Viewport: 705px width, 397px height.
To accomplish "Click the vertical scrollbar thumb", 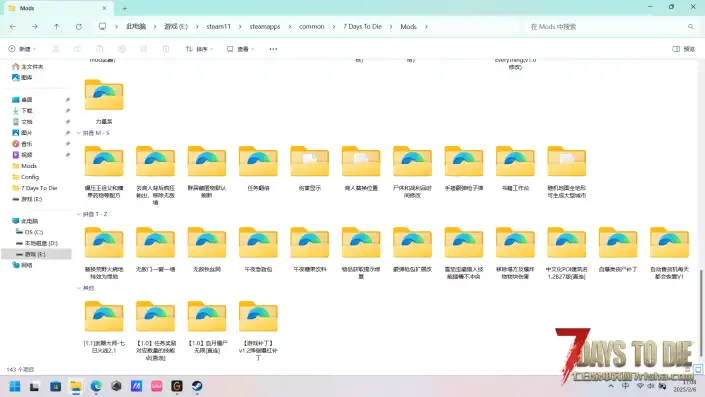I will [x=702, y=313].
